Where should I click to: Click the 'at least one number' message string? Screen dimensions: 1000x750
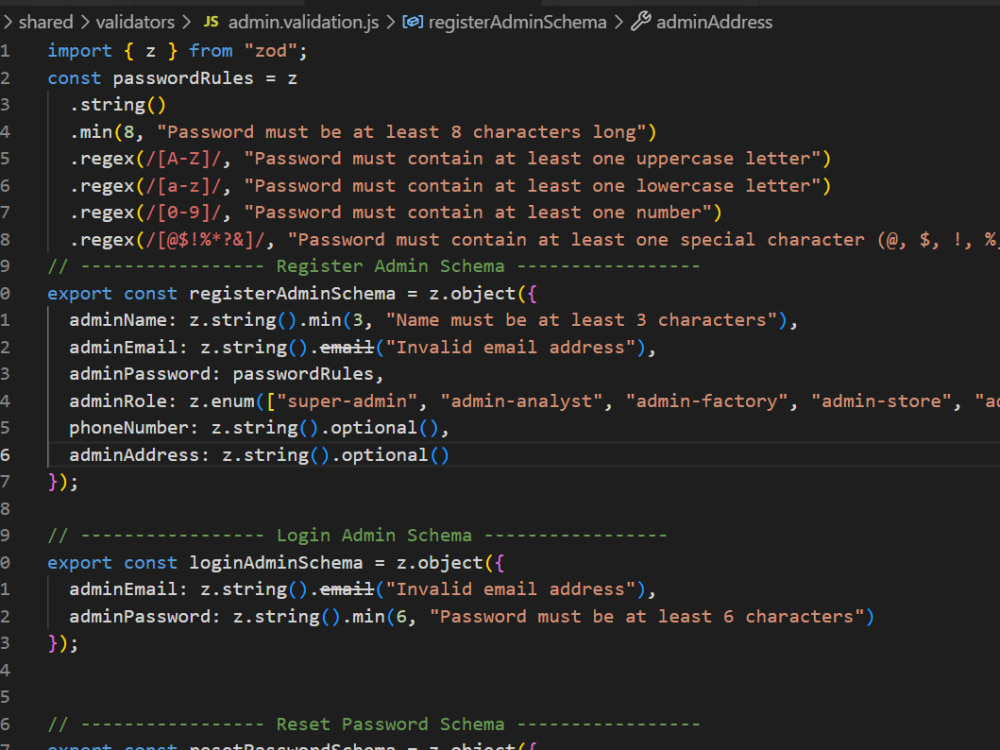pyautogui.click(x=478, y=212)
